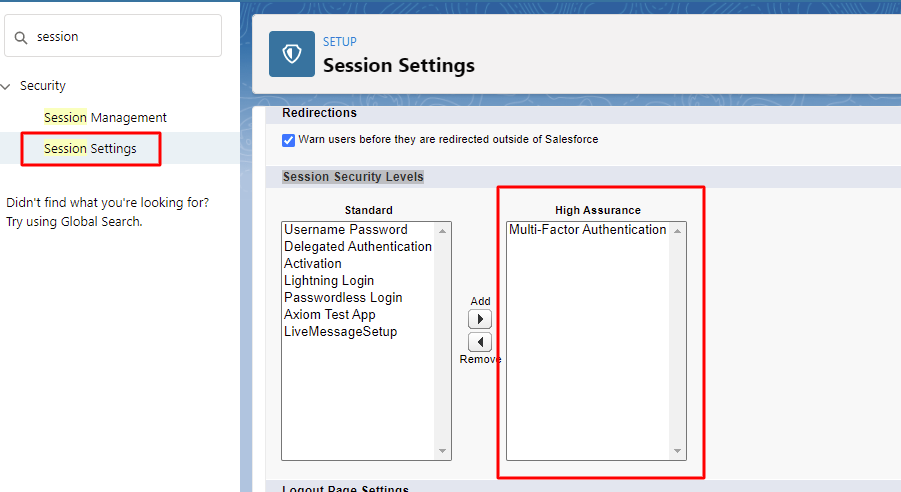Click the Remove left-arrow button
This screenshot has height=492, width=901.
(x=480, y=342)
